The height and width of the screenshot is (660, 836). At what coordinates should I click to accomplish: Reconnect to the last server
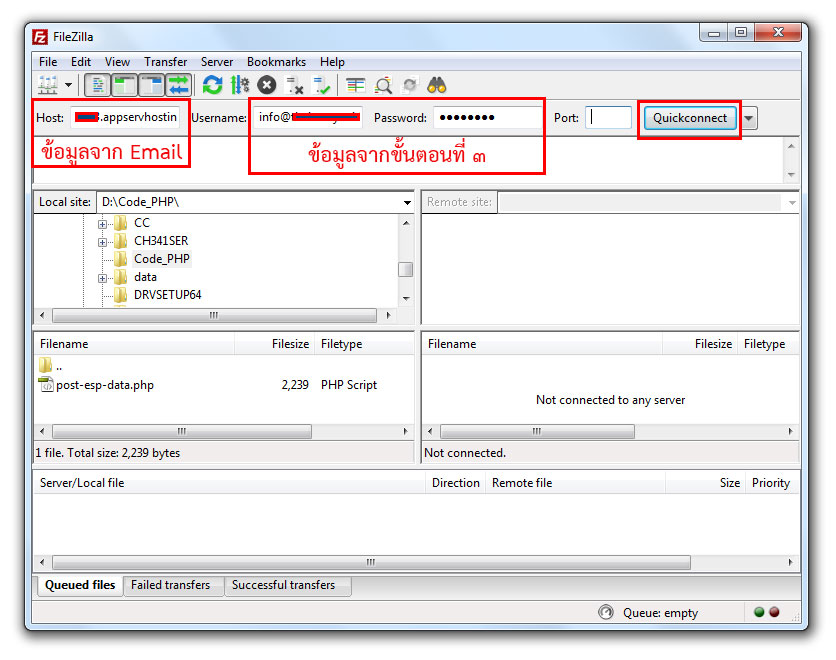[x=322, y=85]
